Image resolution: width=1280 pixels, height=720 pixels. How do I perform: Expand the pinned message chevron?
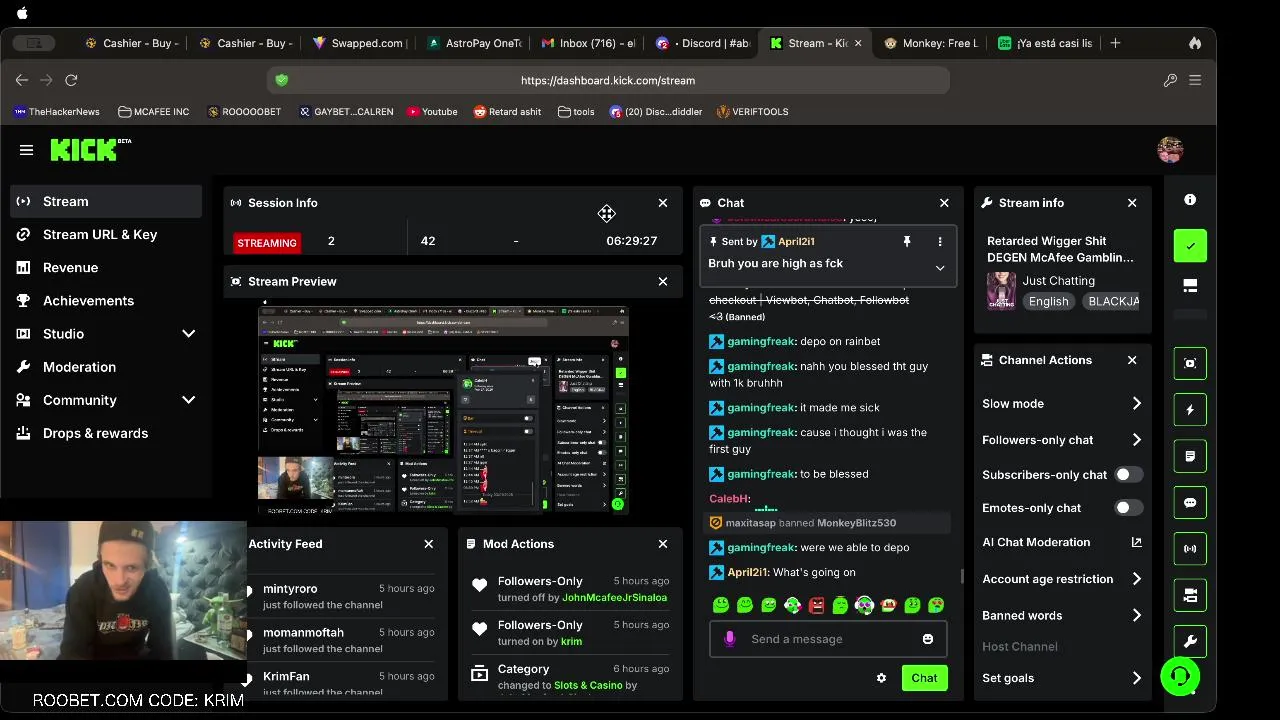click(x=940, y=268)
